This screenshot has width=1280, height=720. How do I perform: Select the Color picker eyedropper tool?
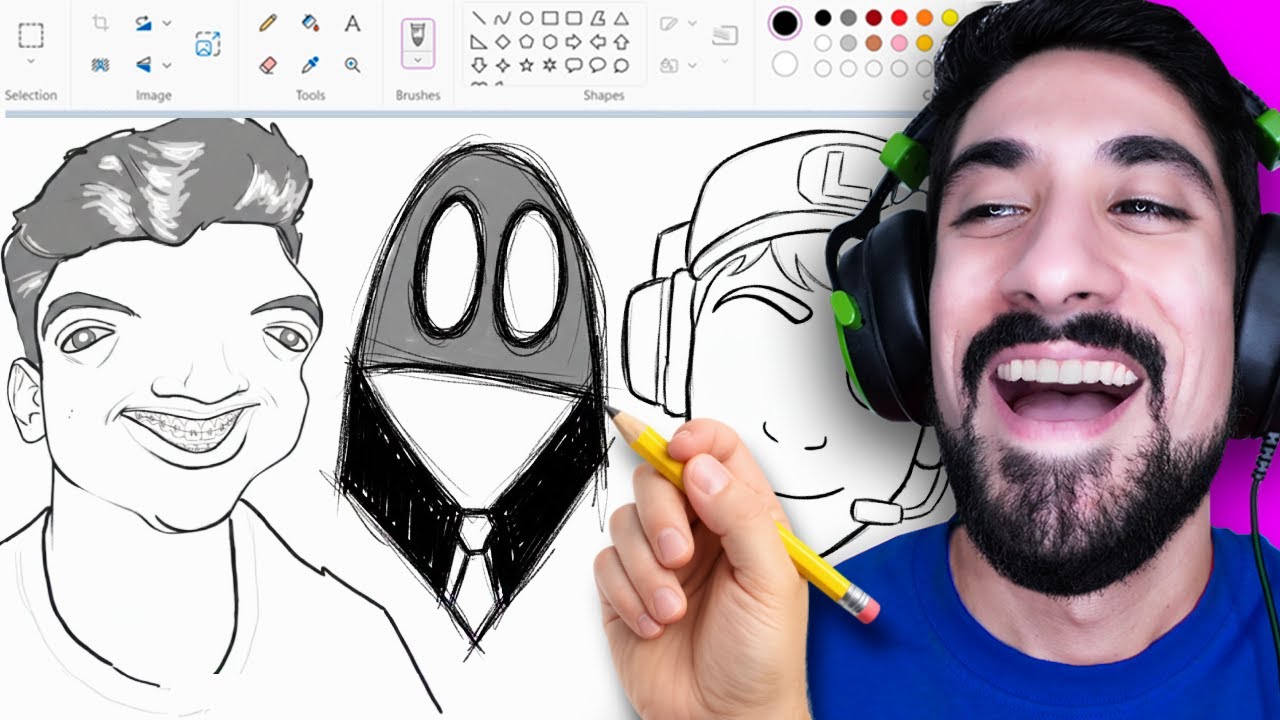310,65
